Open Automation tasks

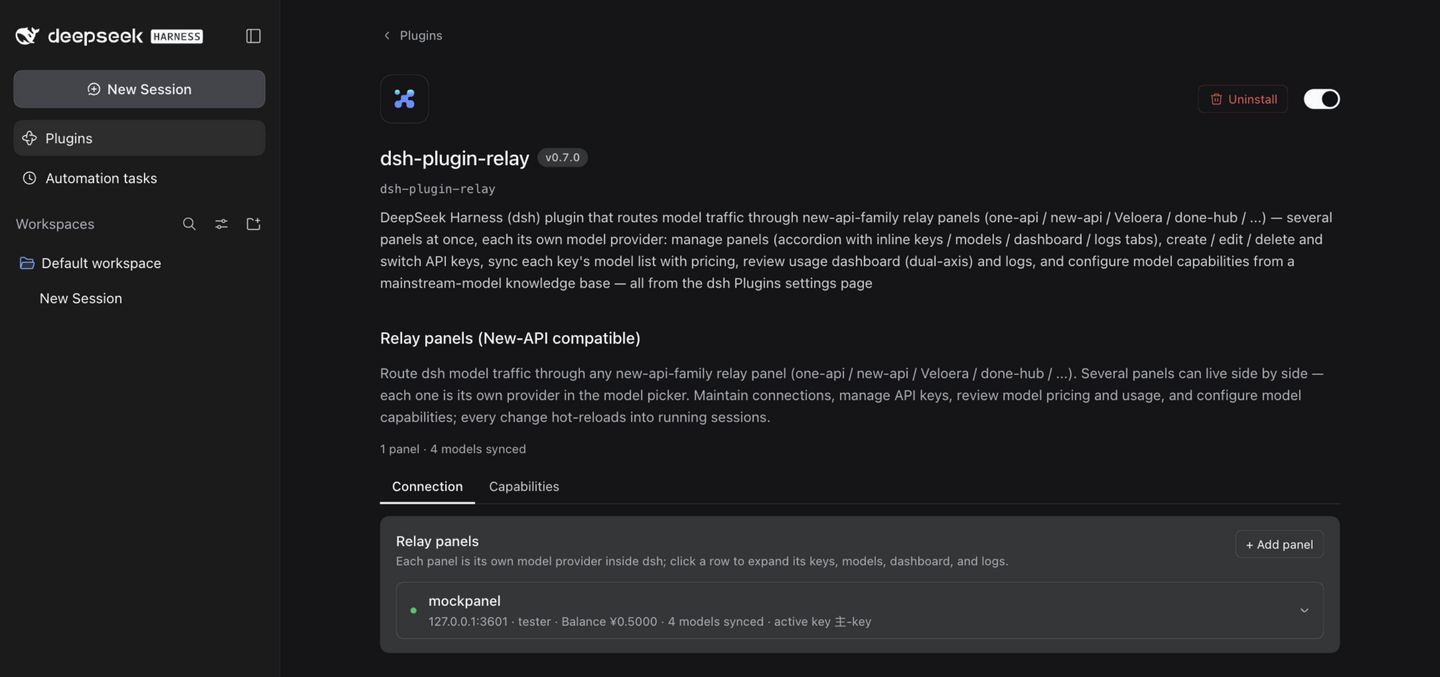pyautogui.click(x=139, y=178)
